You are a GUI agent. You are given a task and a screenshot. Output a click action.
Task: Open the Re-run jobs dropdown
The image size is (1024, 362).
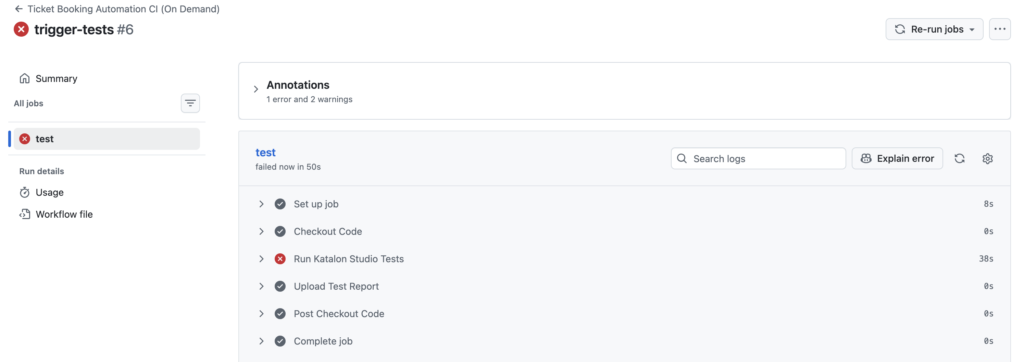pyautogui.click(x=934, y=29)
